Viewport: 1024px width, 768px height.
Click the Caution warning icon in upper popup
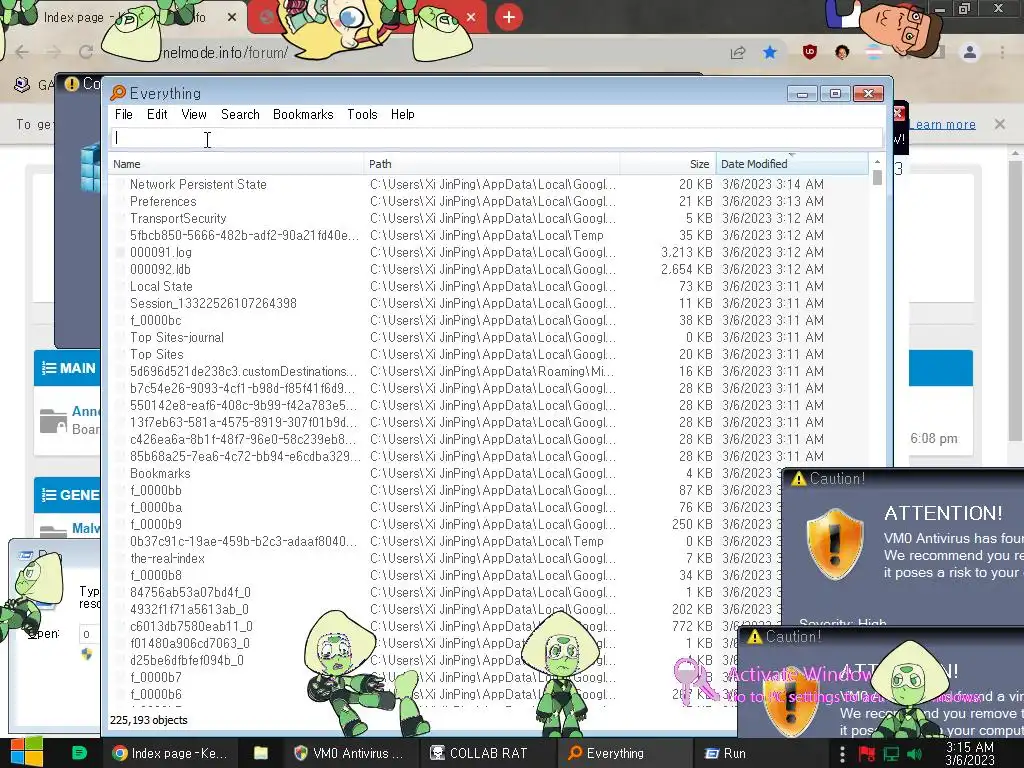(x=798, y=479)
